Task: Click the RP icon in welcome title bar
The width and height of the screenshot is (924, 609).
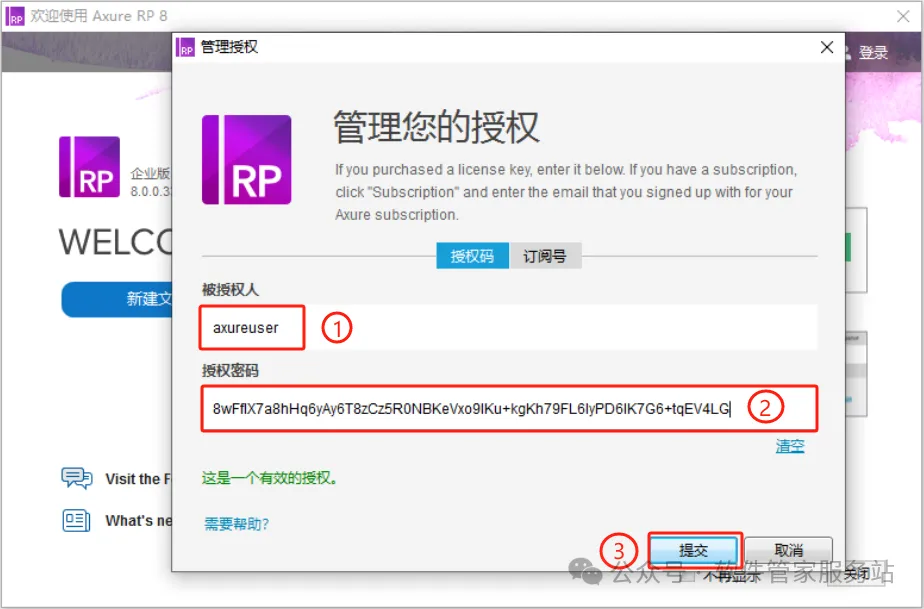Action: (15, 16)
